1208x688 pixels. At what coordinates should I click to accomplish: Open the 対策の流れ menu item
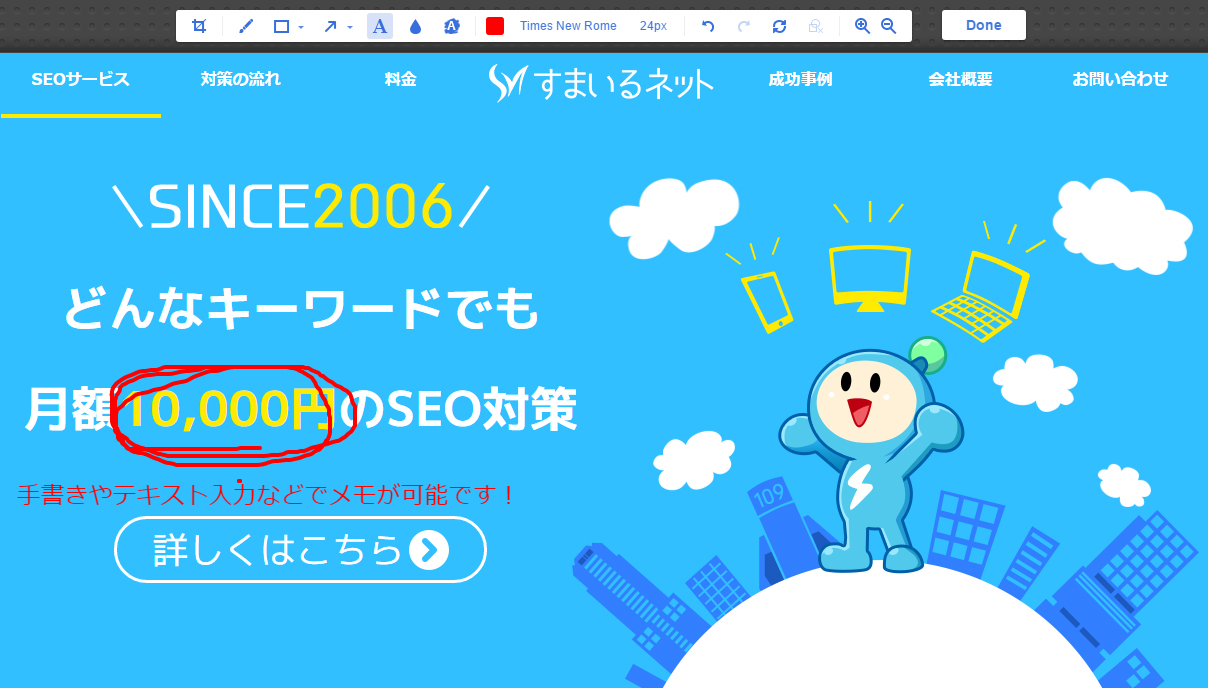tap(241, 79)
